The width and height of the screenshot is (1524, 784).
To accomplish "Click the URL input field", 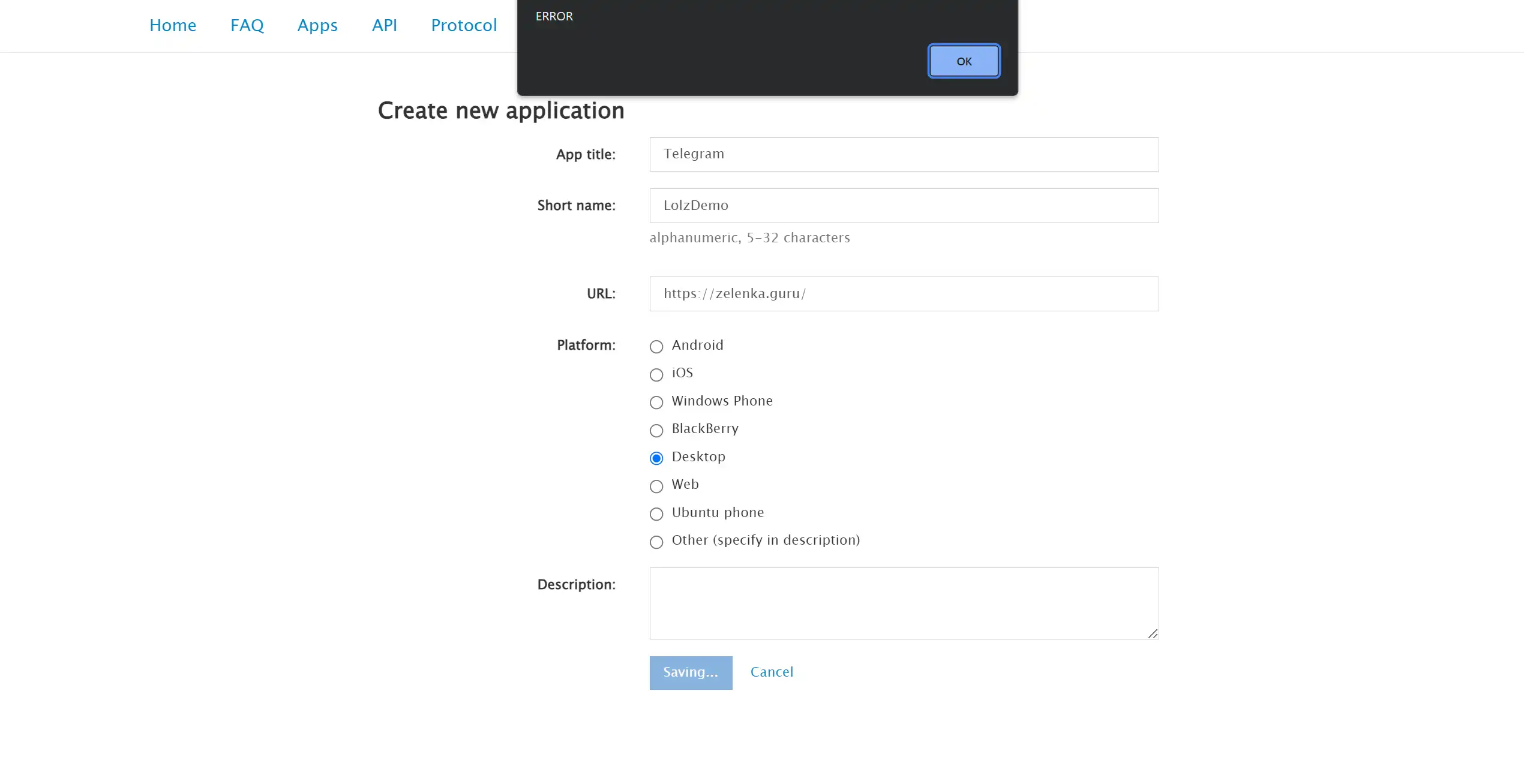I will point(904,294).
